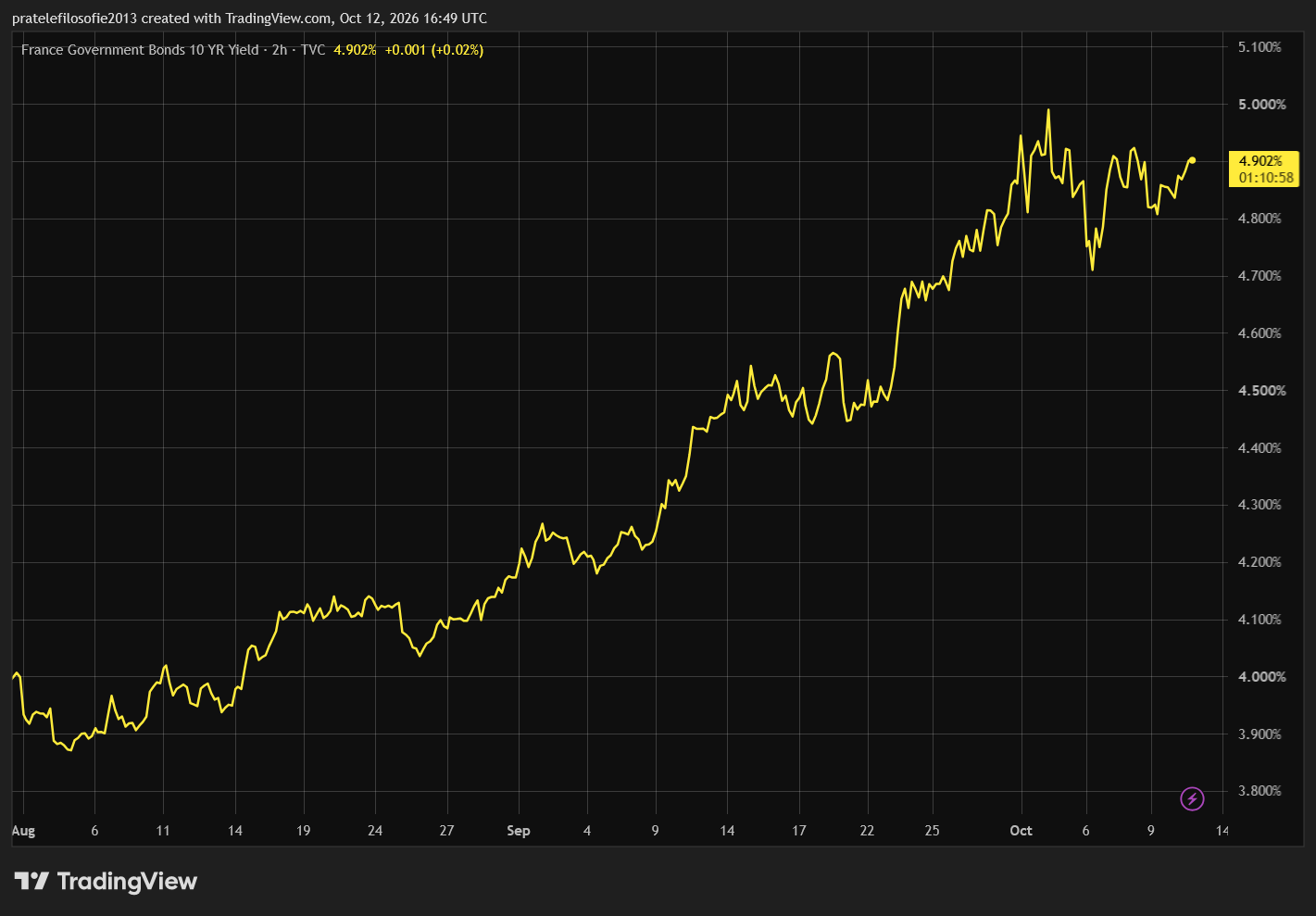Screen dimensions: 1316x916
Task: Click the 4.200% price axis label
Action: pyautogui.click(x=1260, y=562)
